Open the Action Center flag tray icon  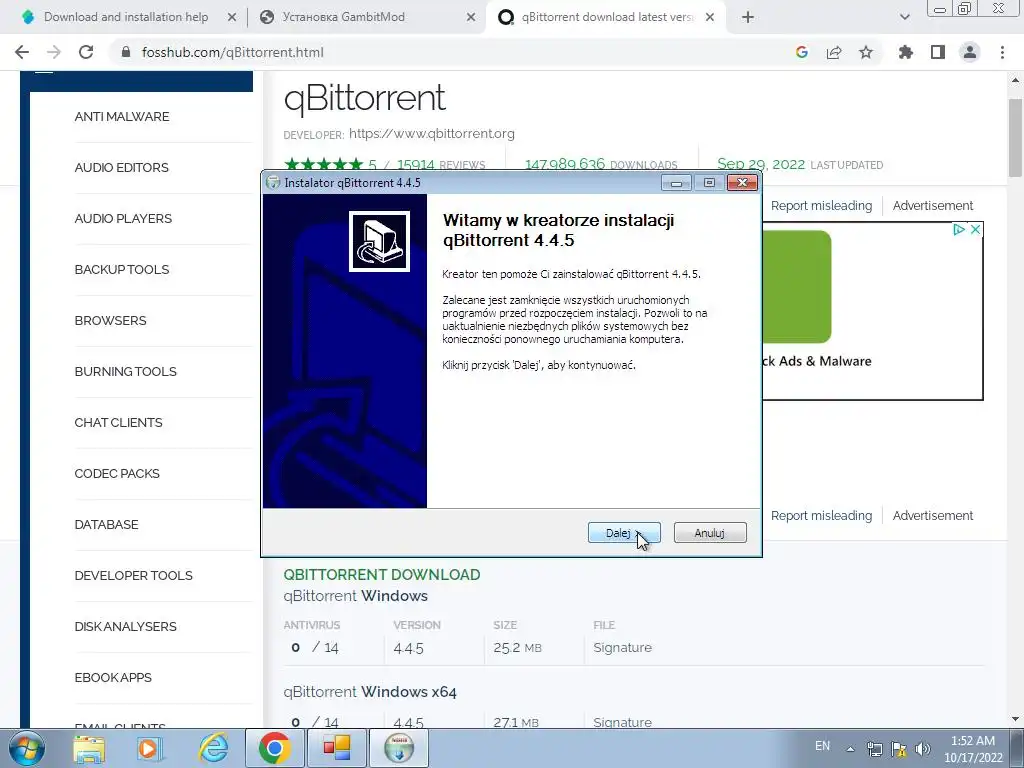click(x=899, y=749)
